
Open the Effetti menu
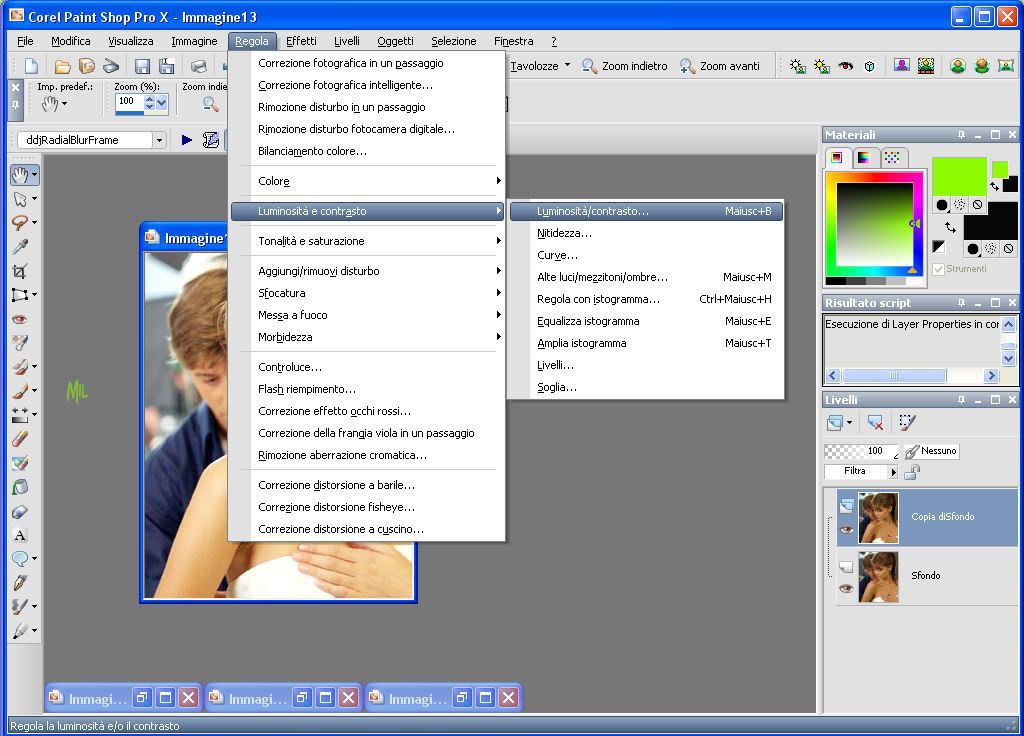[301, 41]
